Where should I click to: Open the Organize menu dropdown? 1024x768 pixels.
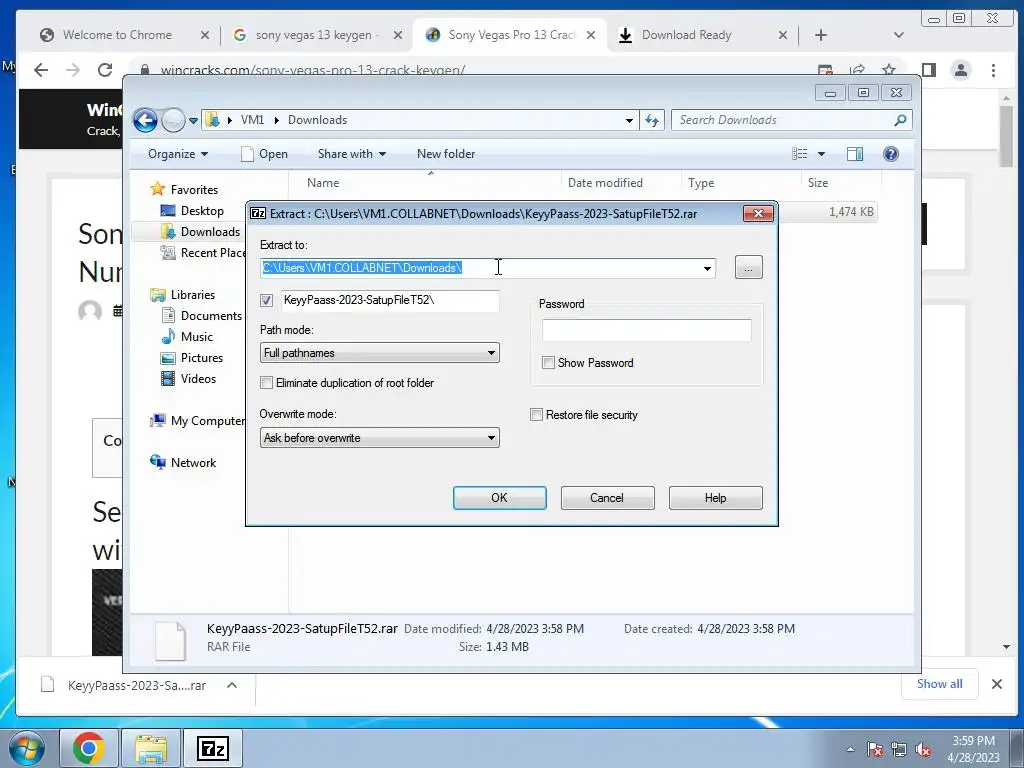click(178, 154)
